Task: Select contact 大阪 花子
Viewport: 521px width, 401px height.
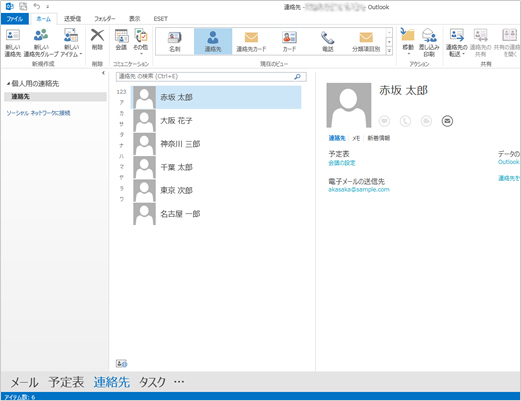Action: pyautogui.click(x=216, y=121)
